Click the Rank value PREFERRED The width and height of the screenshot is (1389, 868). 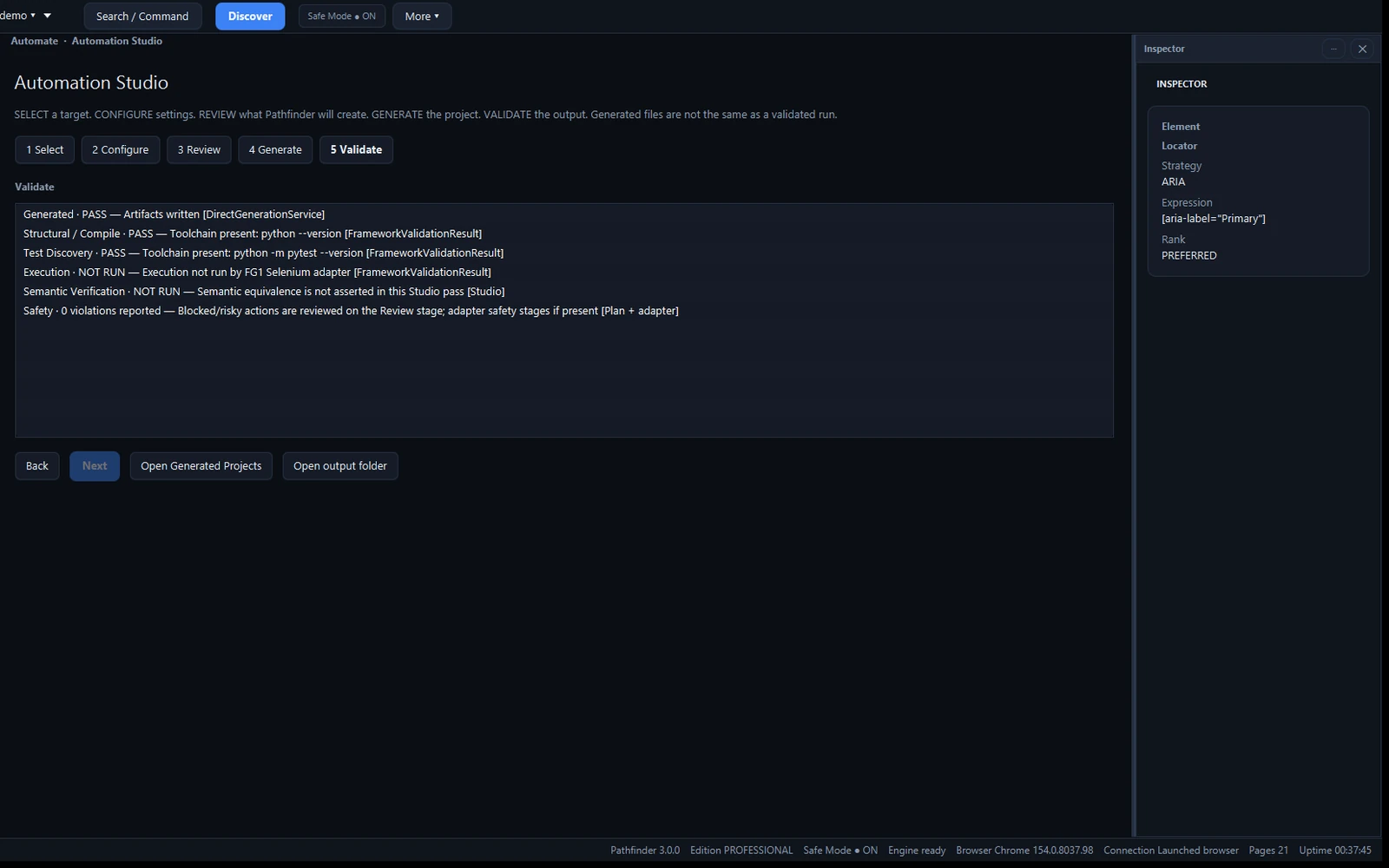(x=1189, y=256)
